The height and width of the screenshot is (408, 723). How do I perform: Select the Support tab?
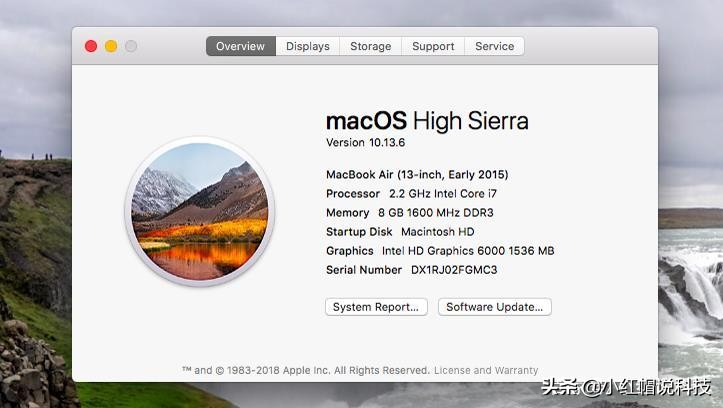(x=433, y=46)
